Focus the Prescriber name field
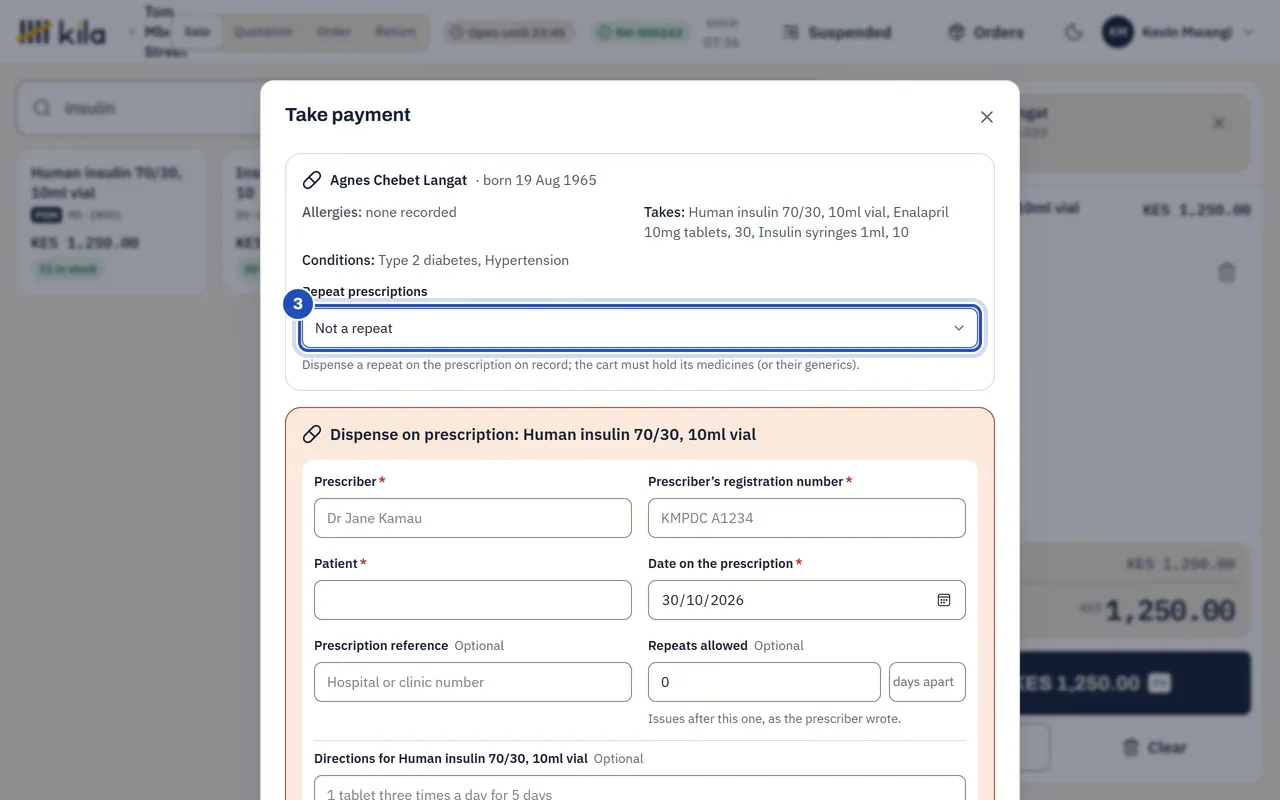 (473, 518)
